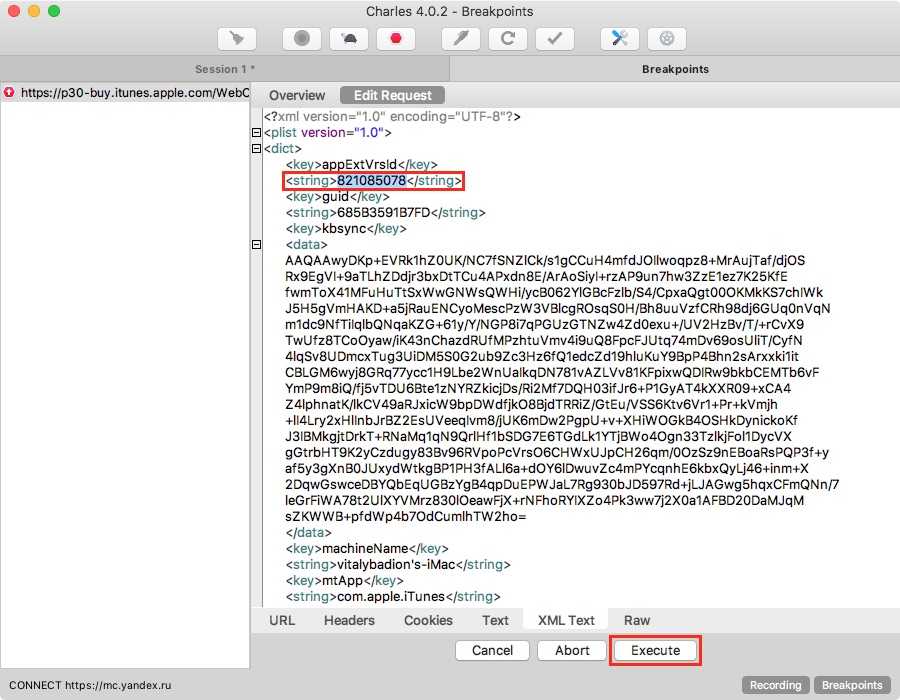This screenshot has height=700, width=900.
Task: Toggle the Recording status button
Action: click(775, 685)
